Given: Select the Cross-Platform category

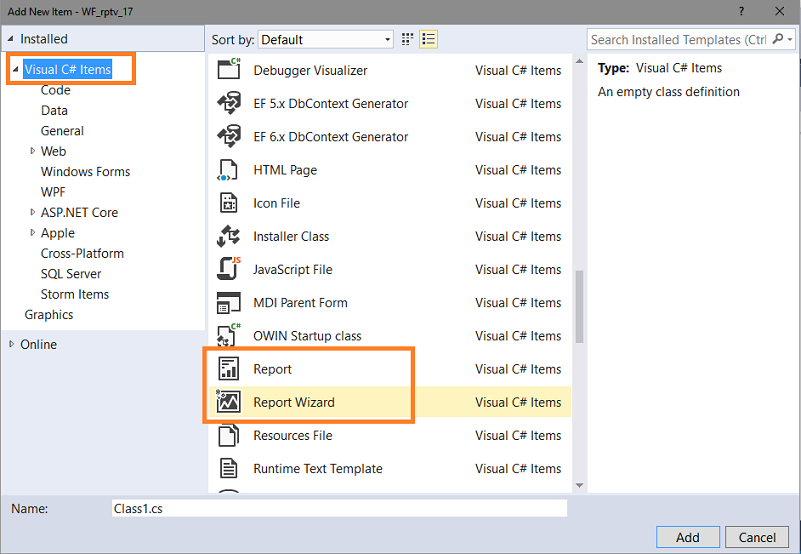Looking at the screenshot, I should [x=82, y=253].
